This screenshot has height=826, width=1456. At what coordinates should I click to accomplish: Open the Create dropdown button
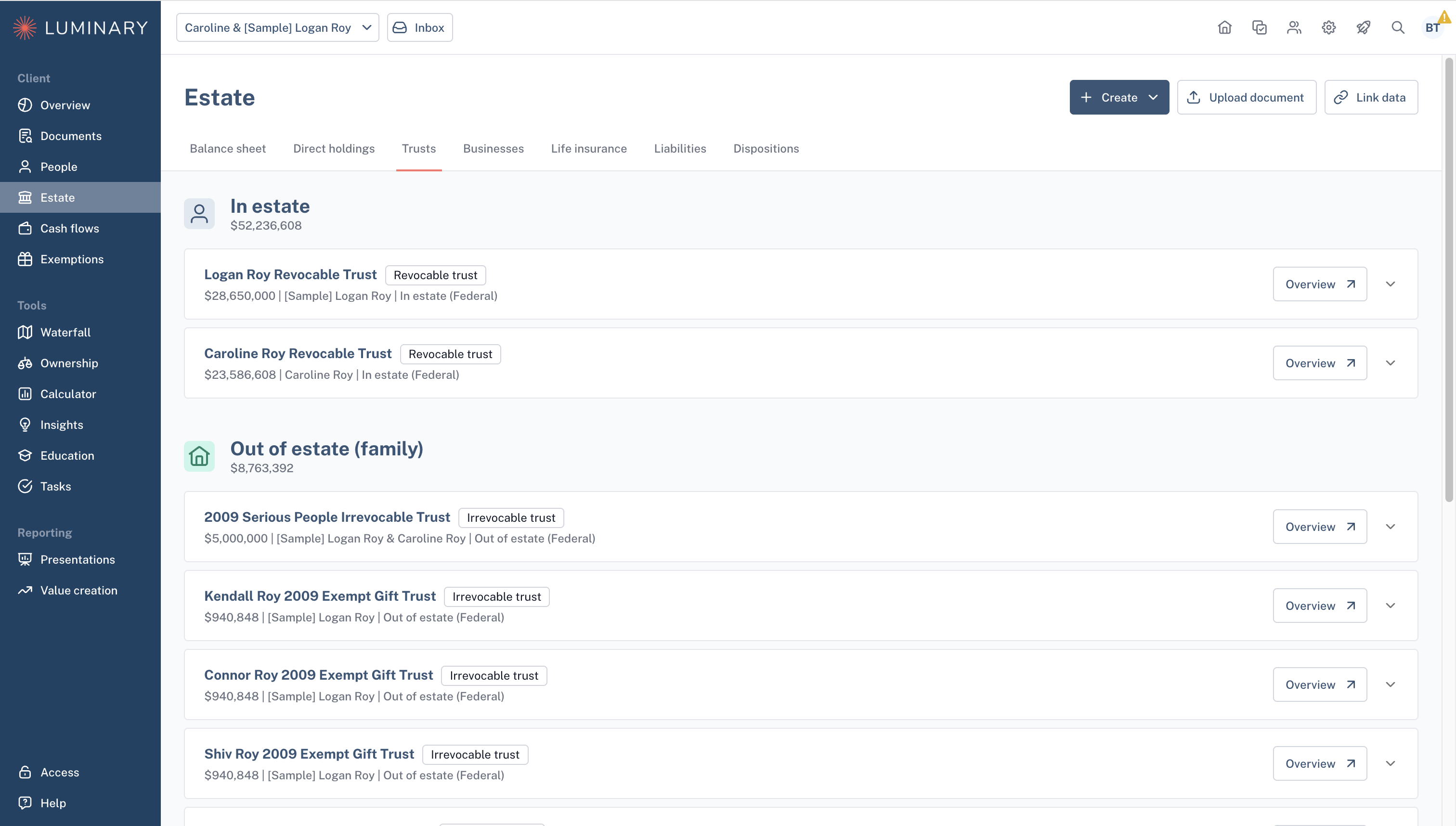(1119, 97)
